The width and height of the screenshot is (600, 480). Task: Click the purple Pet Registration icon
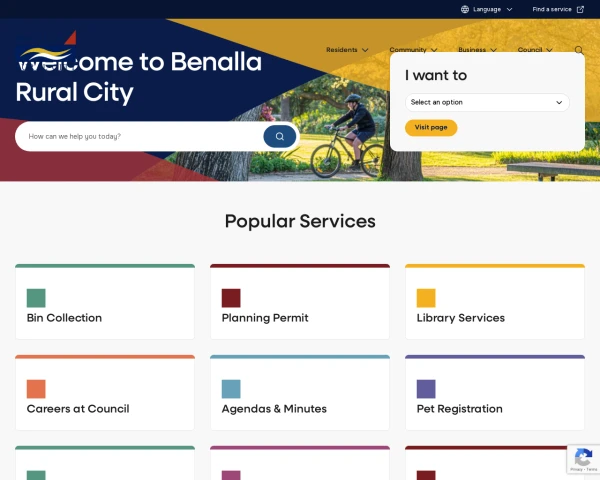coord(426,389)
